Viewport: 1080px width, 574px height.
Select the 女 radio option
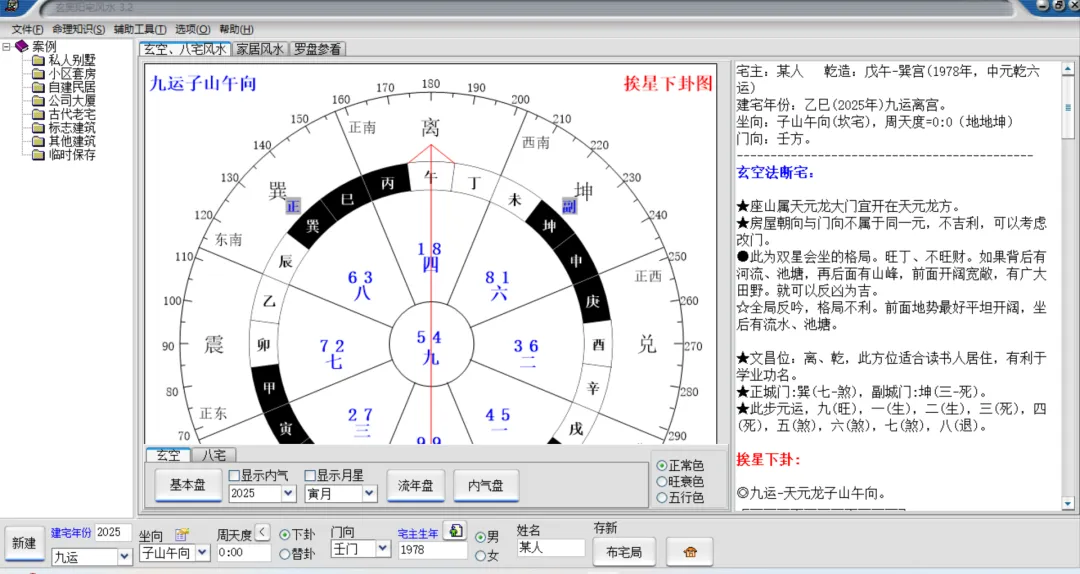tap(480, 555)
